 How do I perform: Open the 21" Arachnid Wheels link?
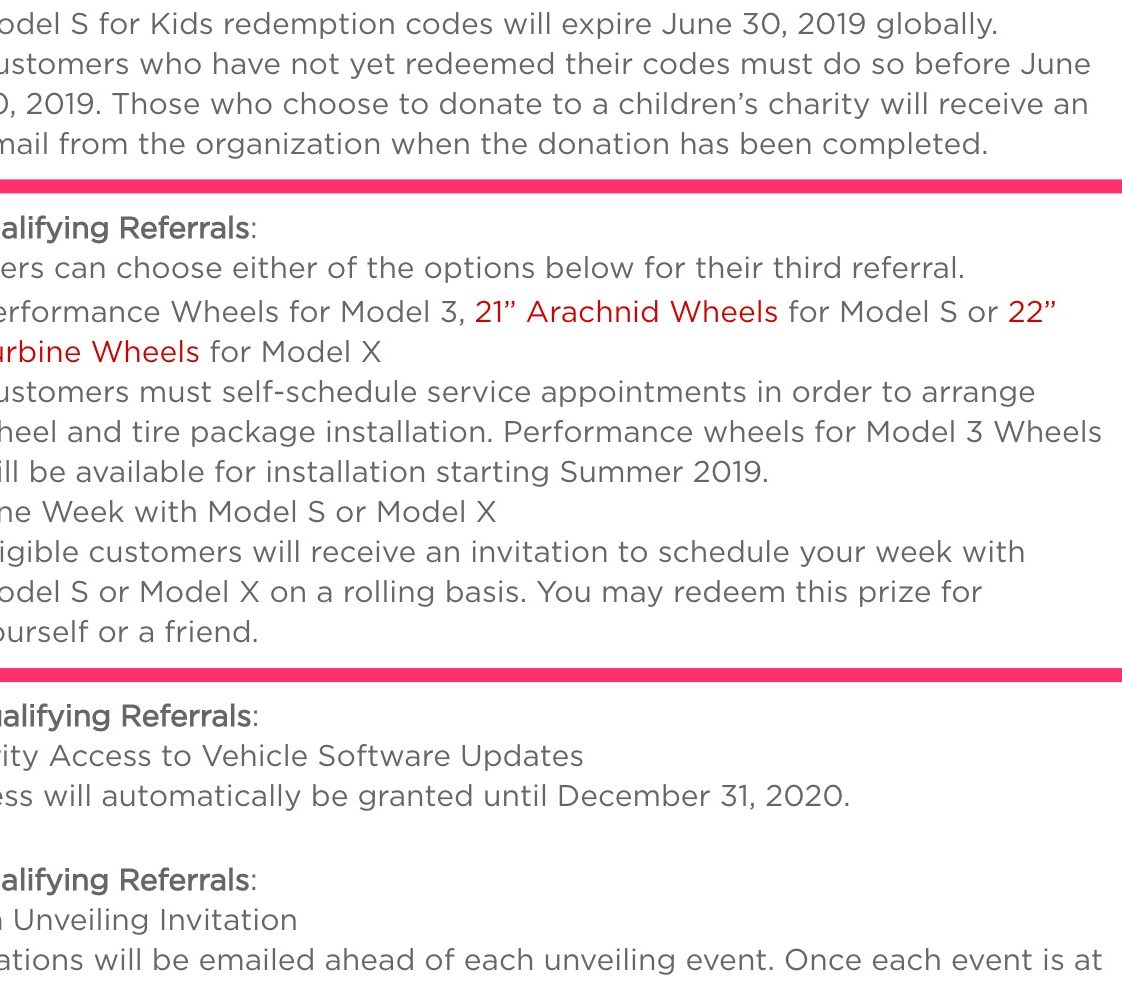click(625, 312)
